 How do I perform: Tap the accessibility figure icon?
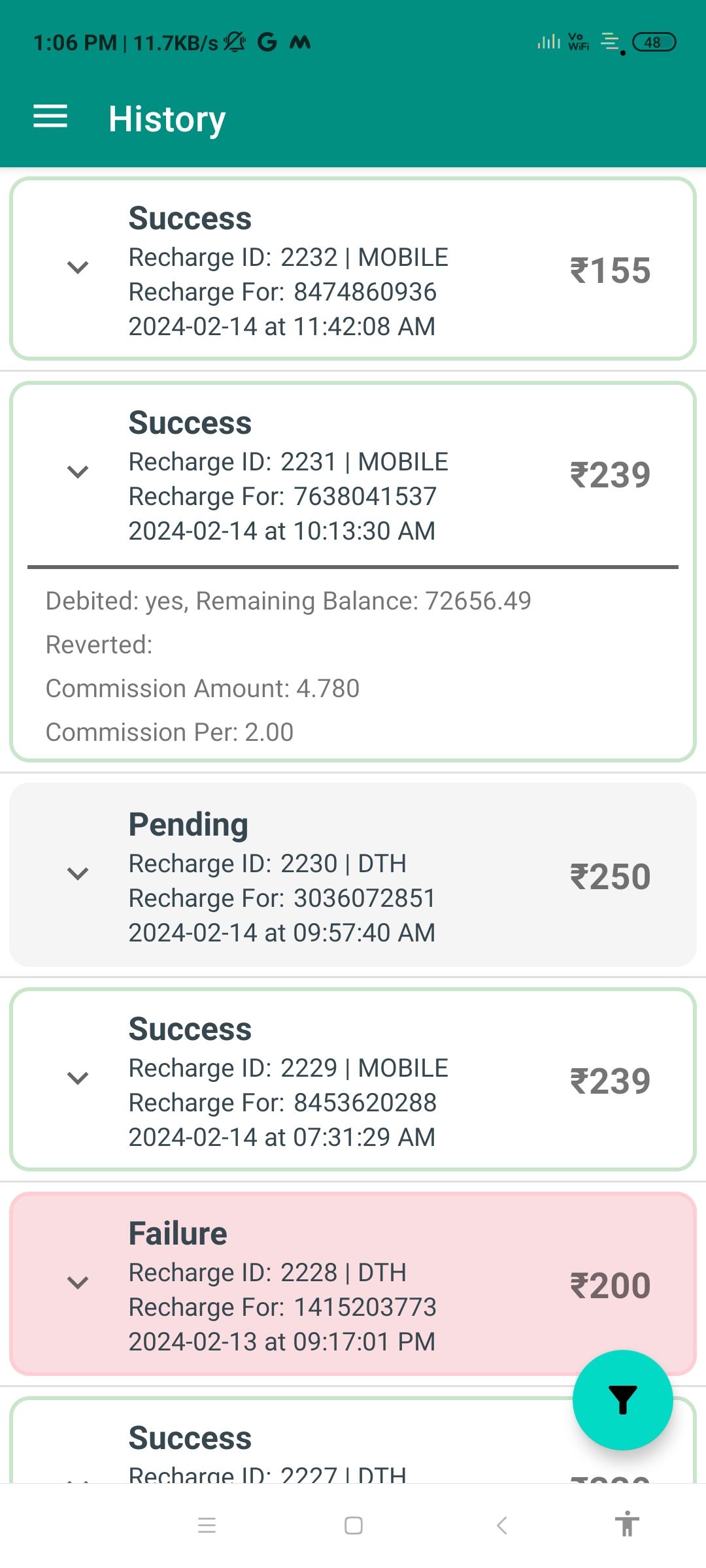pos(626,1524)
